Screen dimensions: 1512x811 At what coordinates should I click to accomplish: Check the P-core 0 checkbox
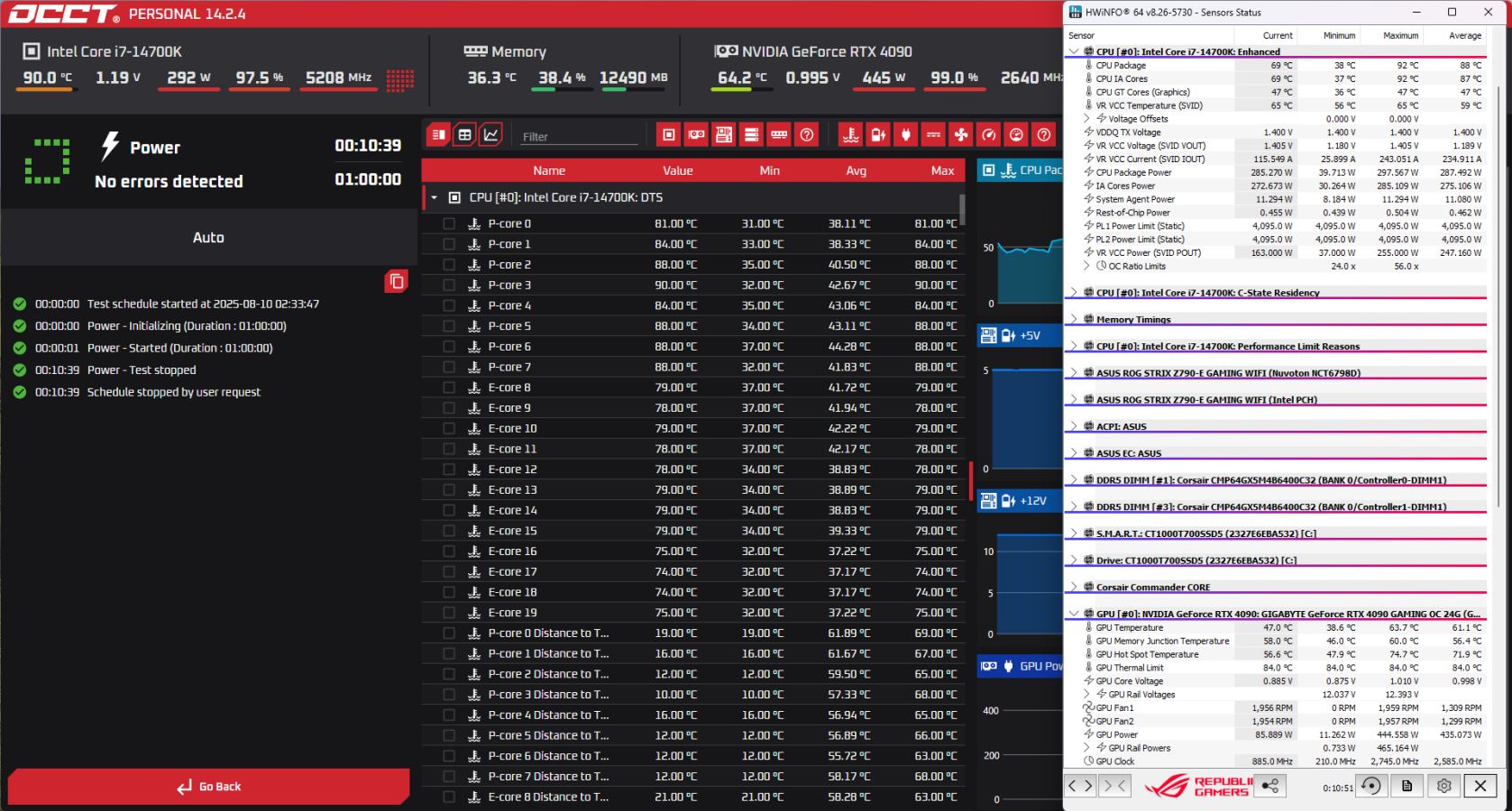[x=449, y=223]
